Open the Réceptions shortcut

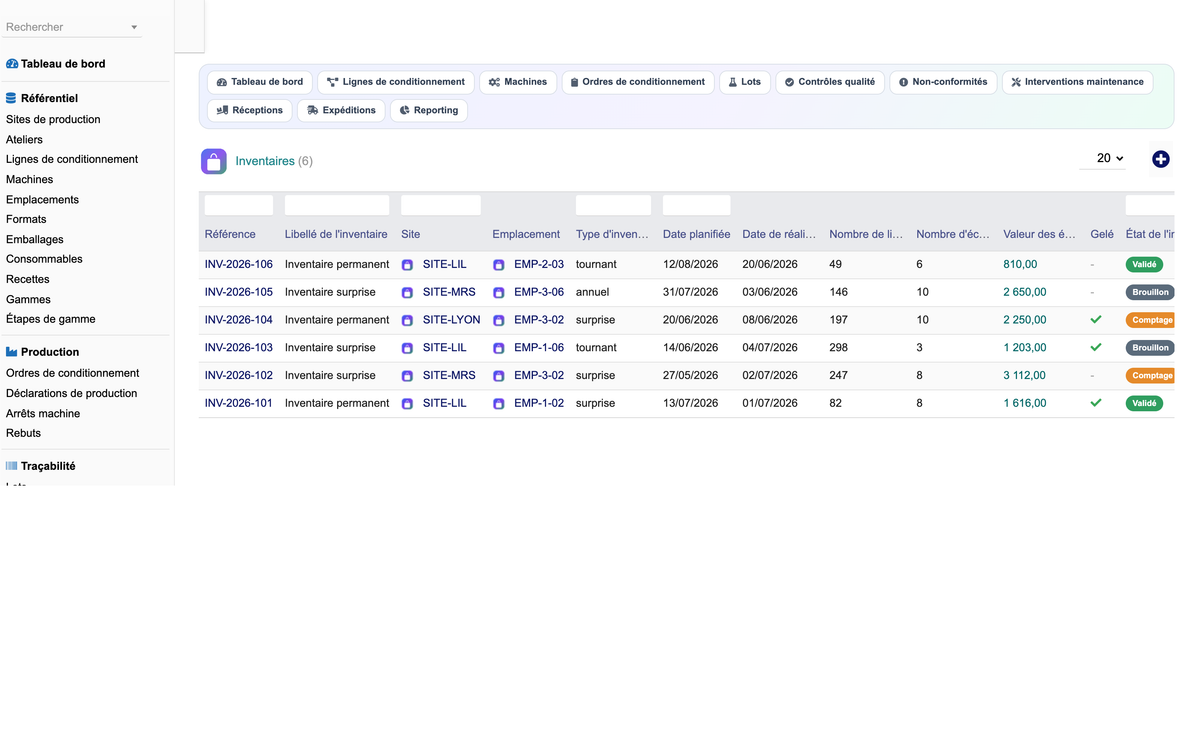pos(250,110)
